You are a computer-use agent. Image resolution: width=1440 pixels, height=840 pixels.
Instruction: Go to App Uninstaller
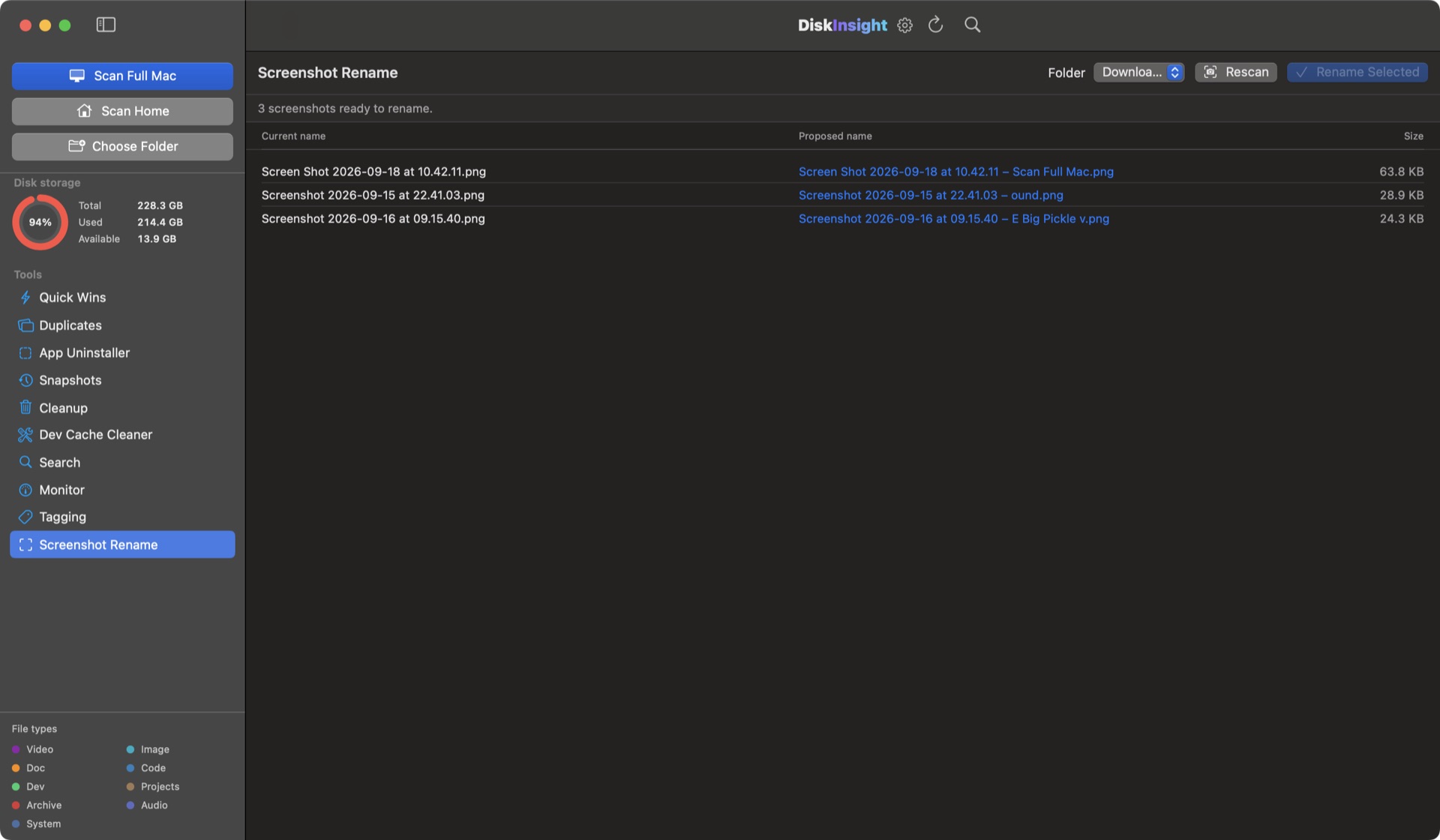point(122,353)
